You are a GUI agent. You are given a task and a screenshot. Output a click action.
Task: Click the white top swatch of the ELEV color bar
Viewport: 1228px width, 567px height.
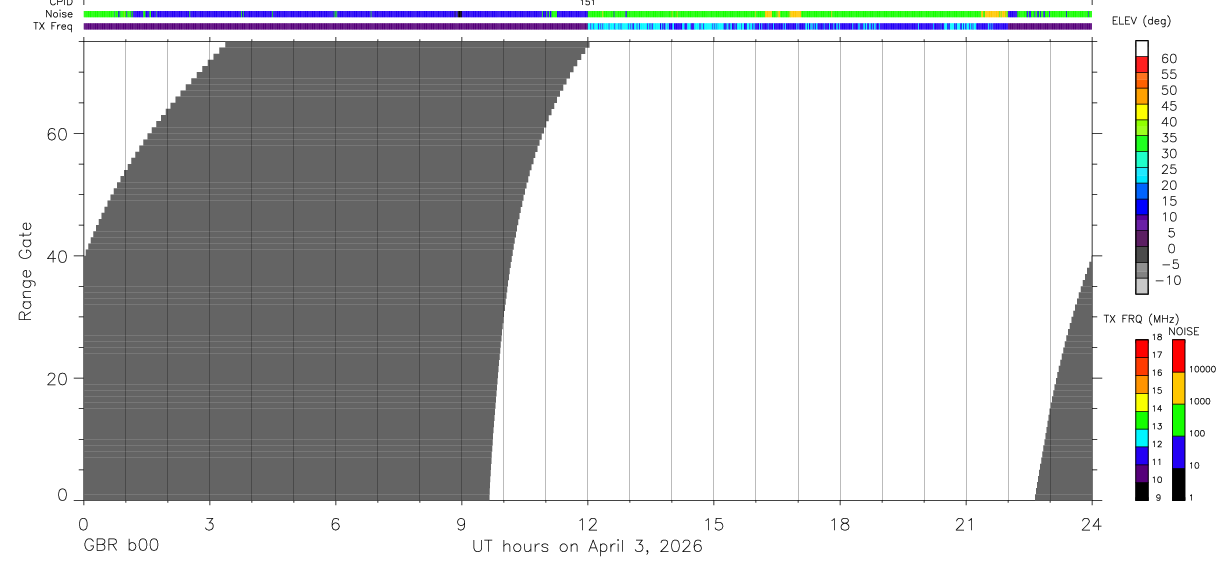1141,49
